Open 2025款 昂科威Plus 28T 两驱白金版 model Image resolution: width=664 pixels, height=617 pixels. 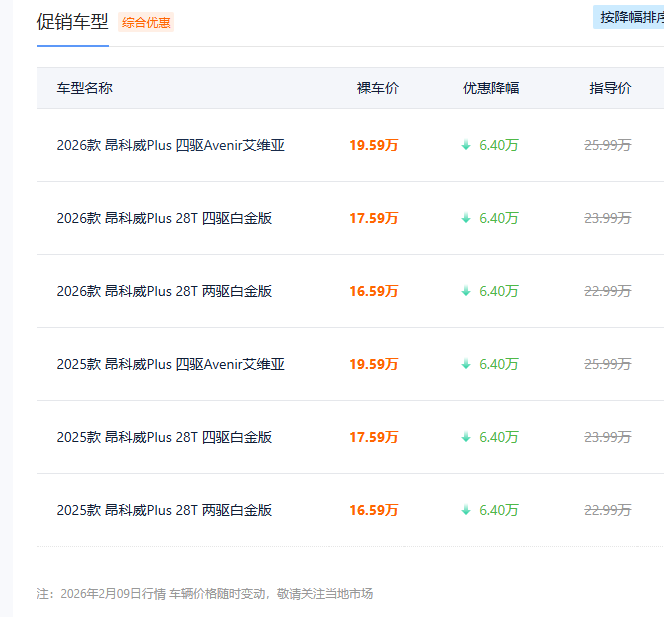(x=164, y=510)
